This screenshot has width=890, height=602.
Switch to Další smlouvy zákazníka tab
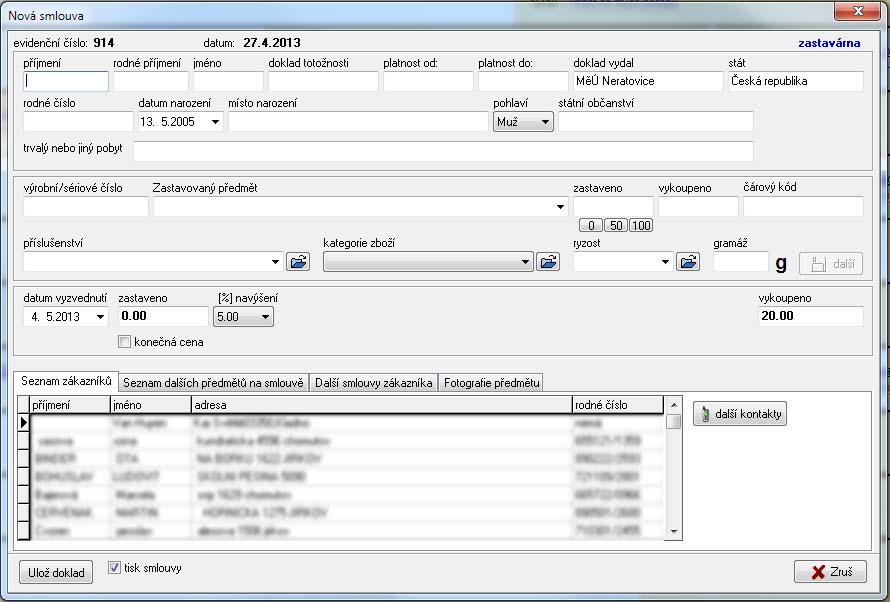click(x=373, y=382)
